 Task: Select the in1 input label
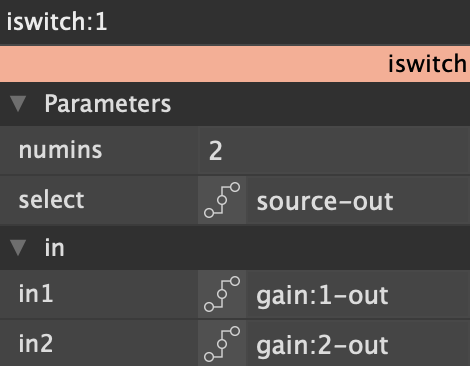pyautogui.click(x=36, y=294)
